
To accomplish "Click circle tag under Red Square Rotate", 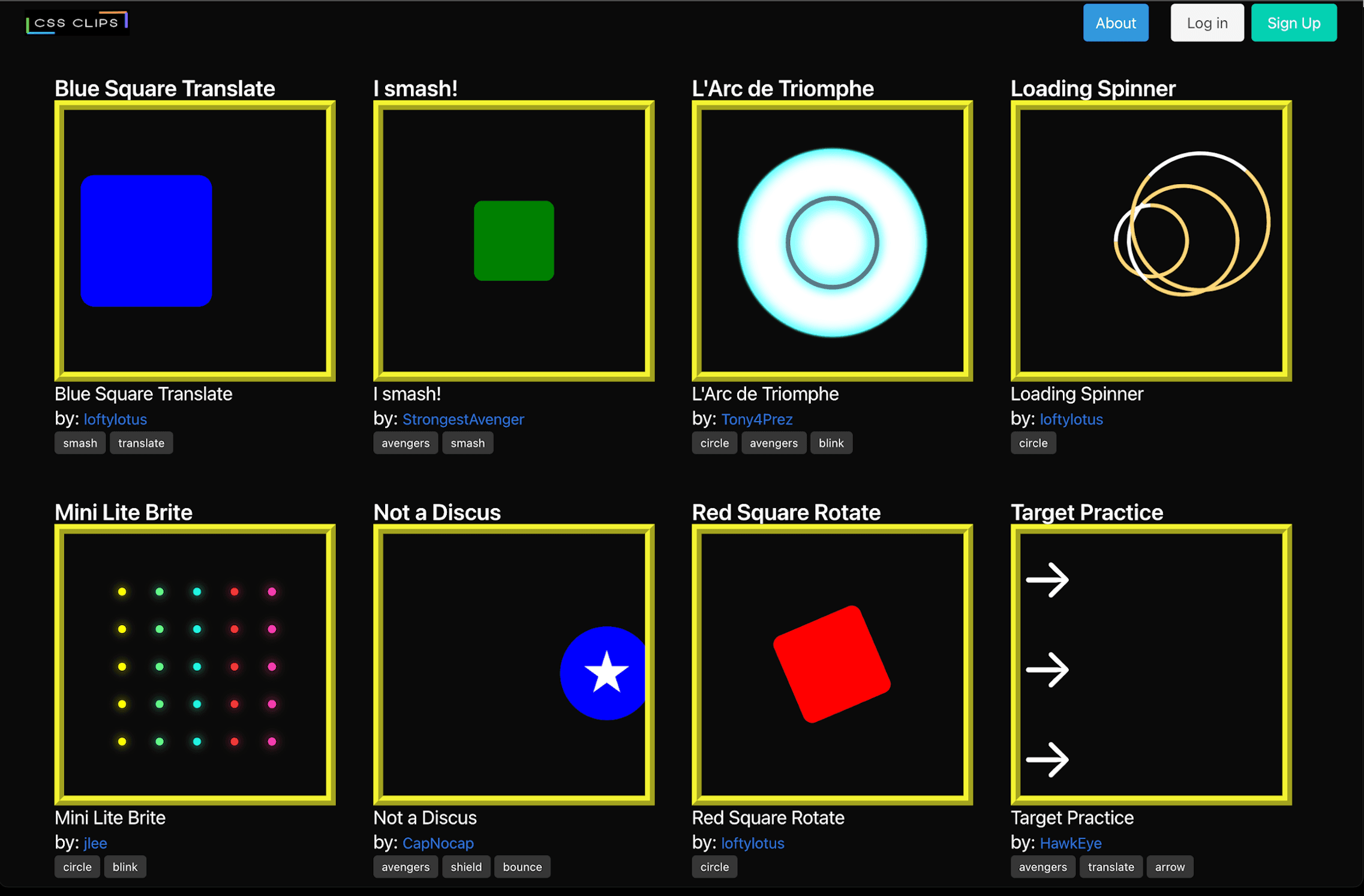I will tap(714, 867).
